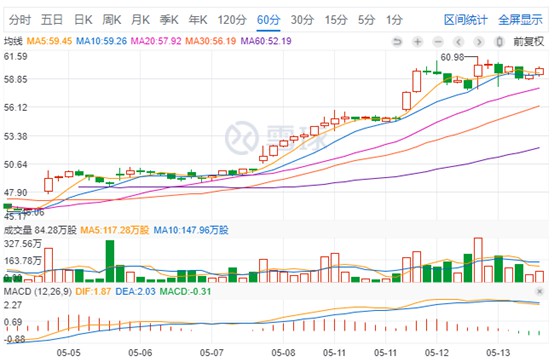Click the MA20:57.92 label

[156, 41]
